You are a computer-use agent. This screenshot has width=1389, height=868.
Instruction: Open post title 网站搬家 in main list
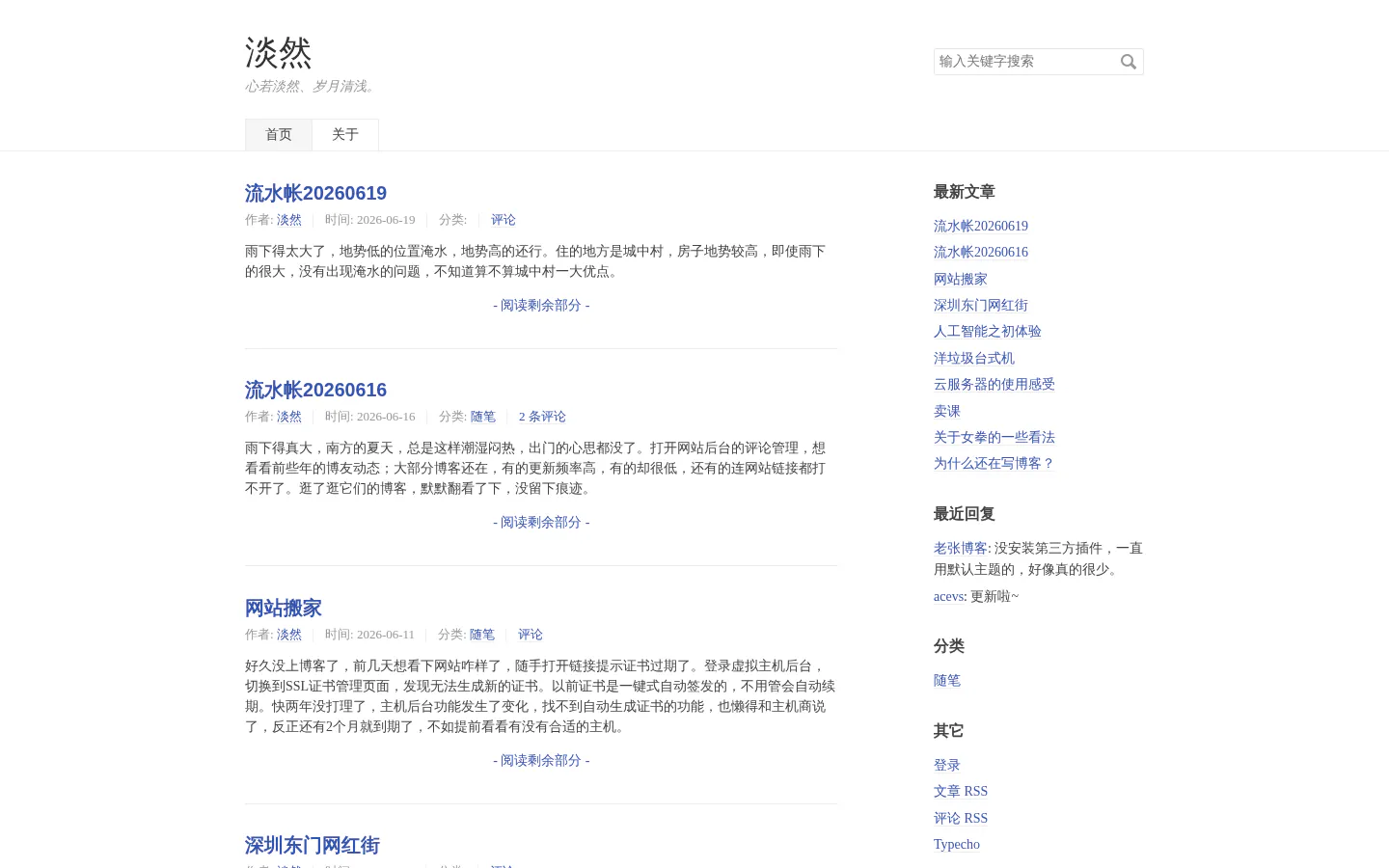(284, 608)
